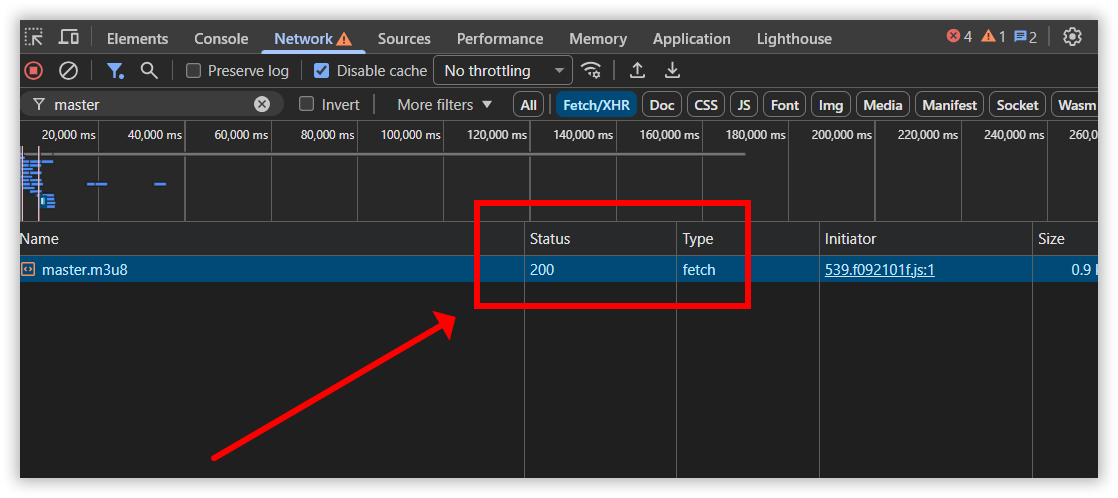Switch to the Console tab
The image size is (1118, 498).
tap(221, 39)
